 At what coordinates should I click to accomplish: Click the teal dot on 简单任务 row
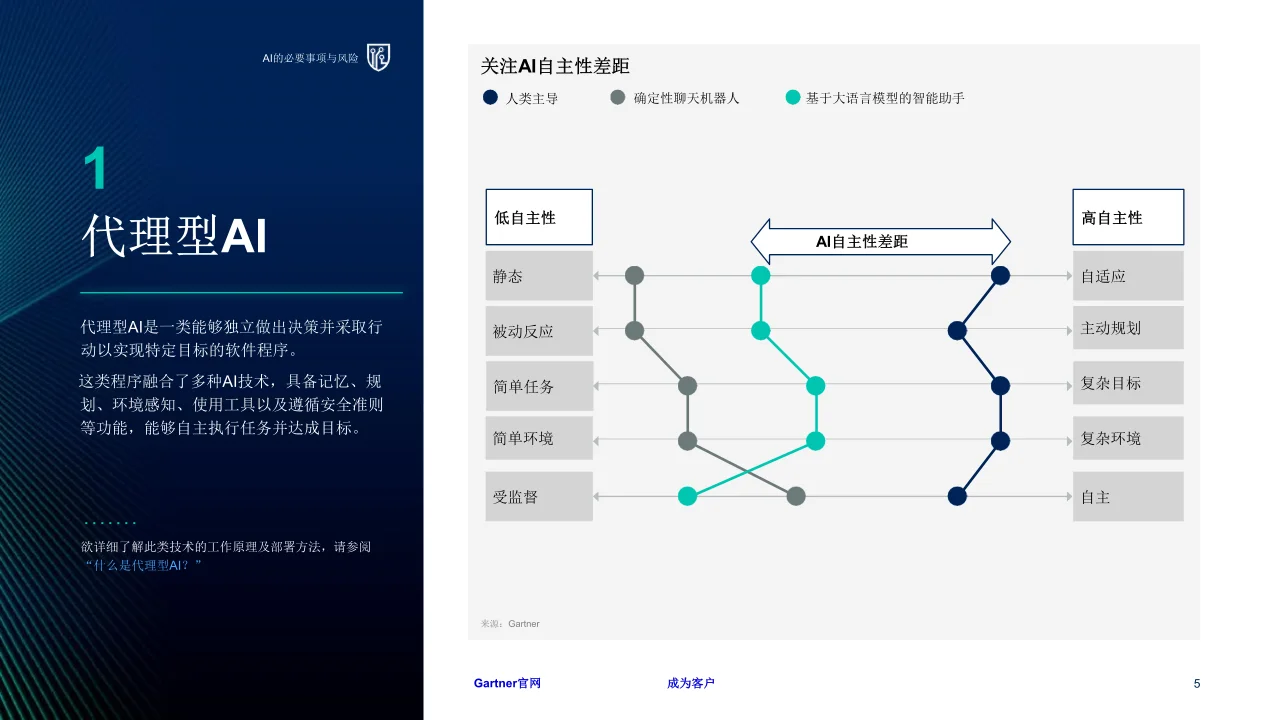point(816,385)
